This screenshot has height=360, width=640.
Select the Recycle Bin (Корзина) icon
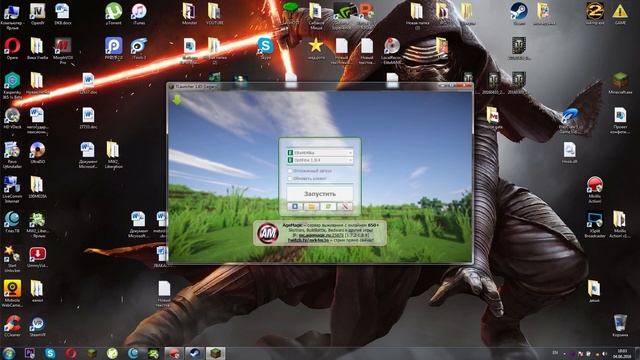pos(620,326)
